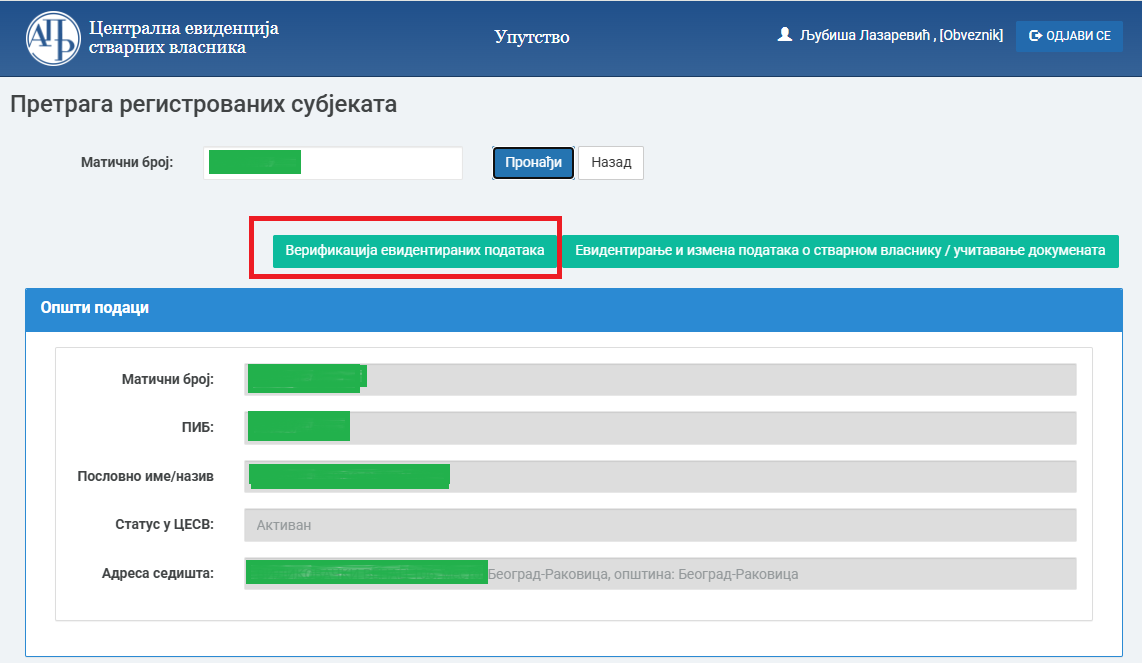1142x663 pixels.
Task: Click the heading Претрага регистрованих субјеката
Action: (203, 104)
